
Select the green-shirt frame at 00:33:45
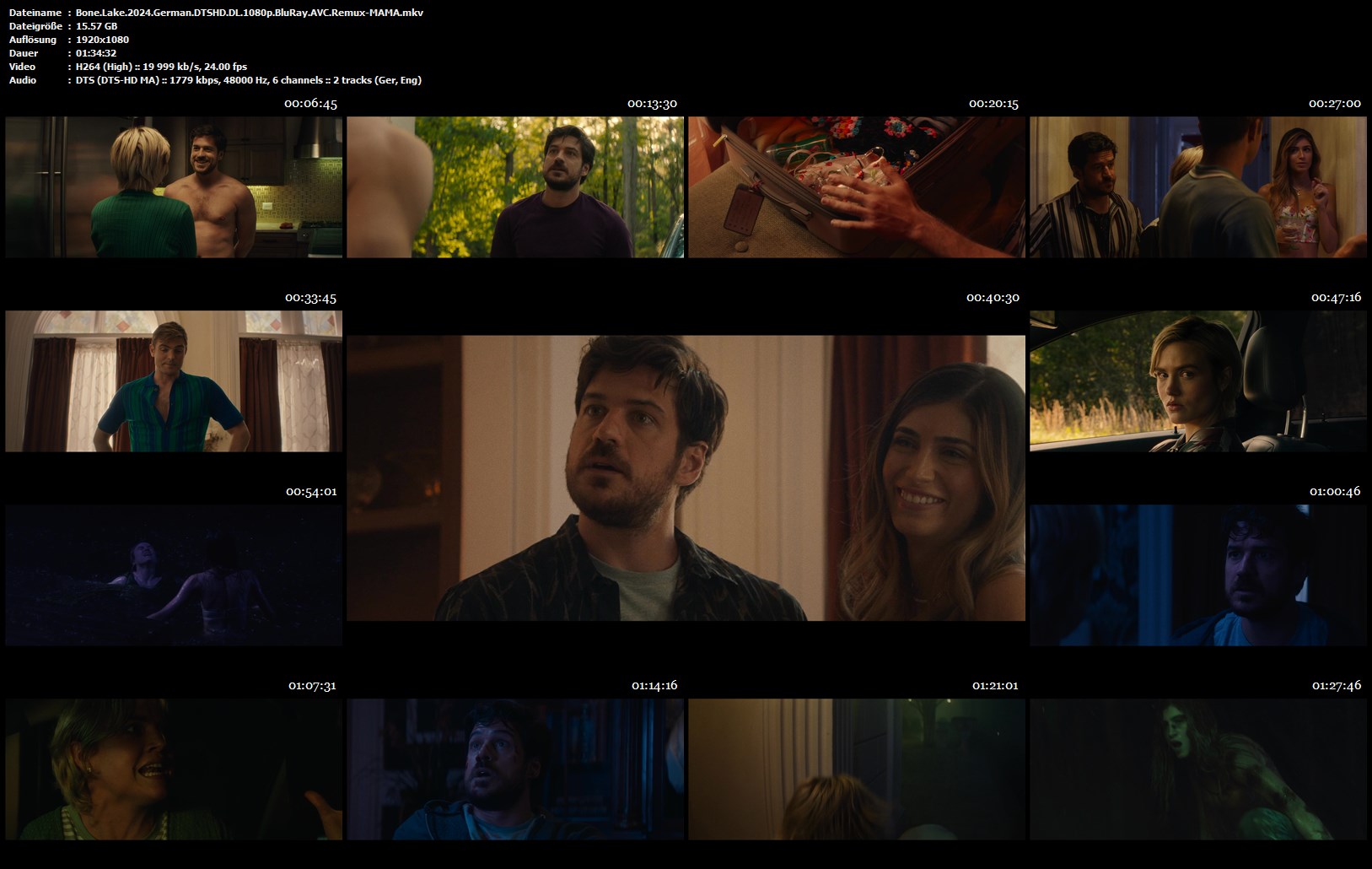tap(174, 381)
